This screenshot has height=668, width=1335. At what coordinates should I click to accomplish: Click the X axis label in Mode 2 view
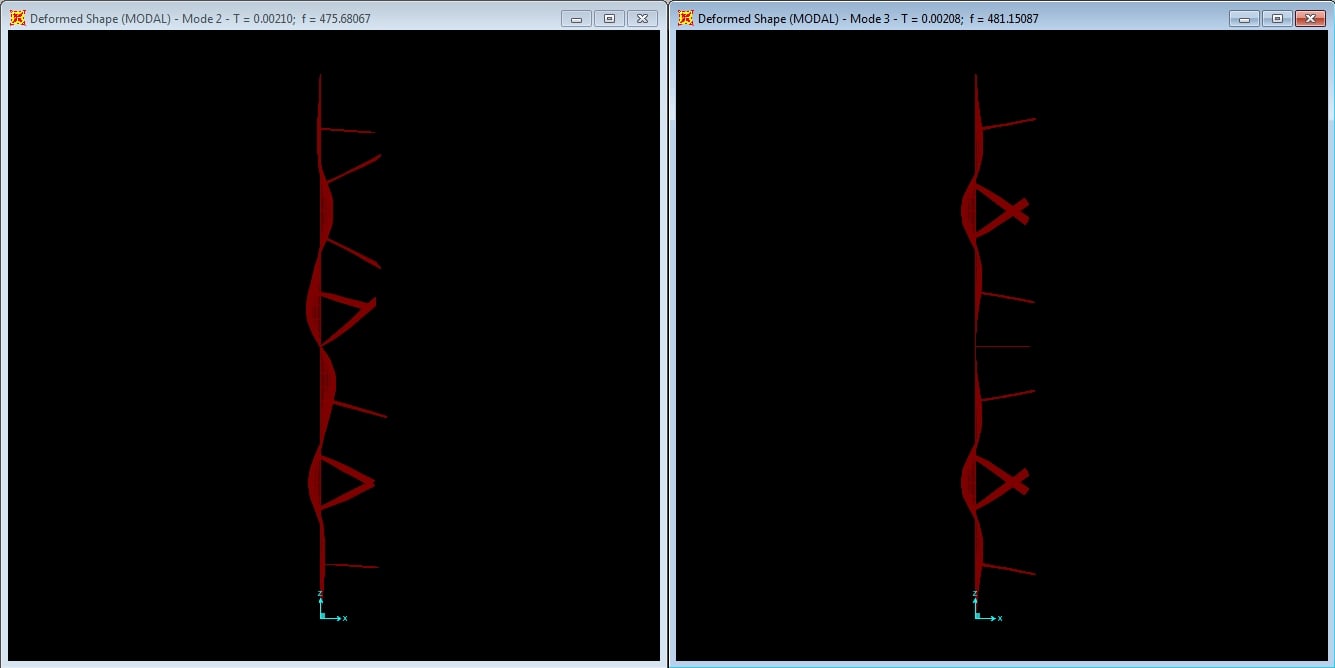coord(345,618)
